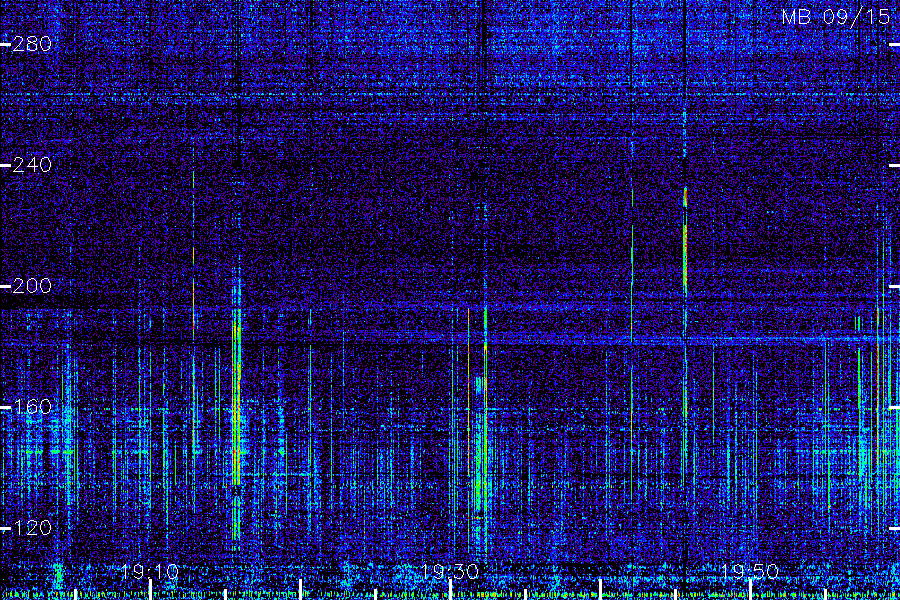Click the 19:50 time axis label
900x600 pixels.
(x=750, y=572)
